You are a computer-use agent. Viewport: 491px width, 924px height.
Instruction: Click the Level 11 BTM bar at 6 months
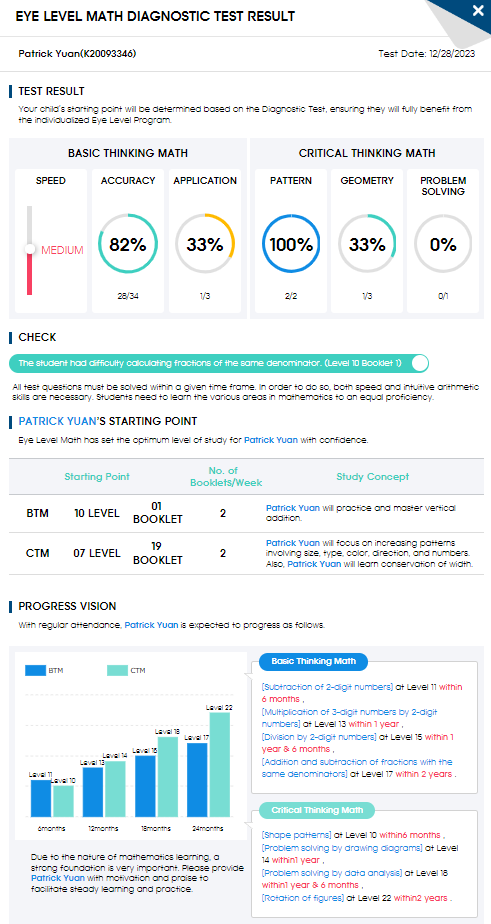click(41, 798)
